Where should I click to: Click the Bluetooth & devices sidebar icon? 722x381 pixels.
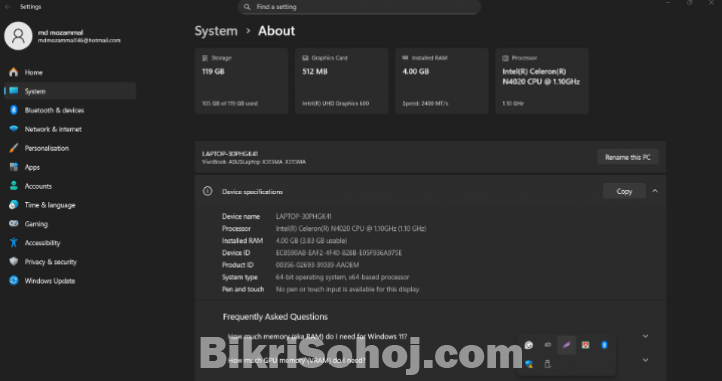[14, 110]
